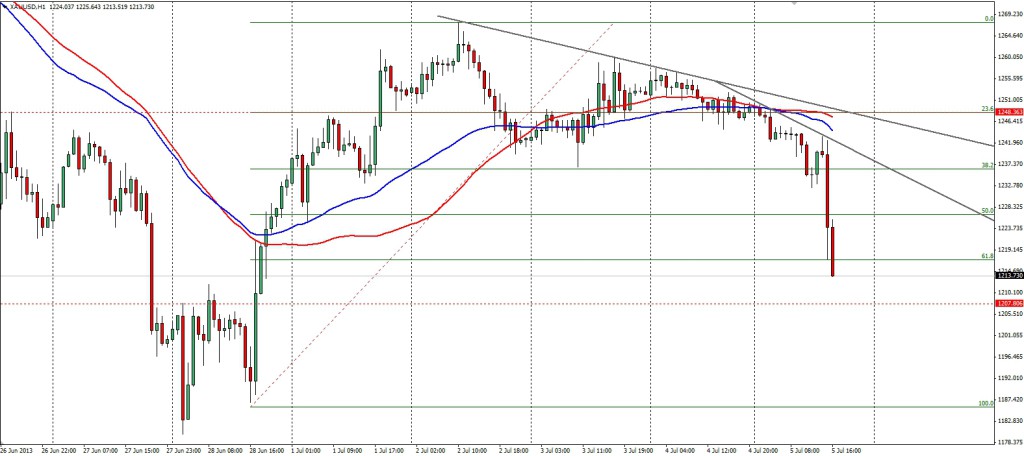Click the chart shift triangle marker at top
The width and height of the screenshot is (1024, 456).
796,4
